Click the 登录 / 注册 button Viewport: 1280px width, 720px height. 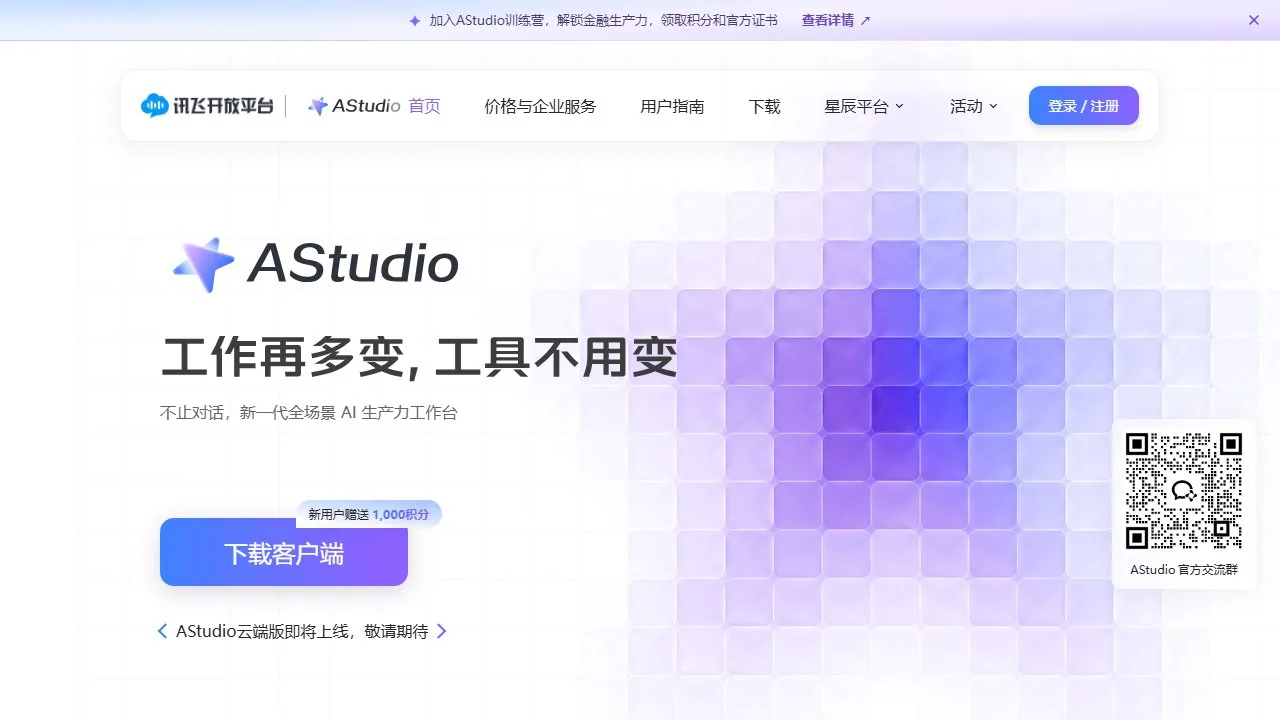(x=1084, y=106)
